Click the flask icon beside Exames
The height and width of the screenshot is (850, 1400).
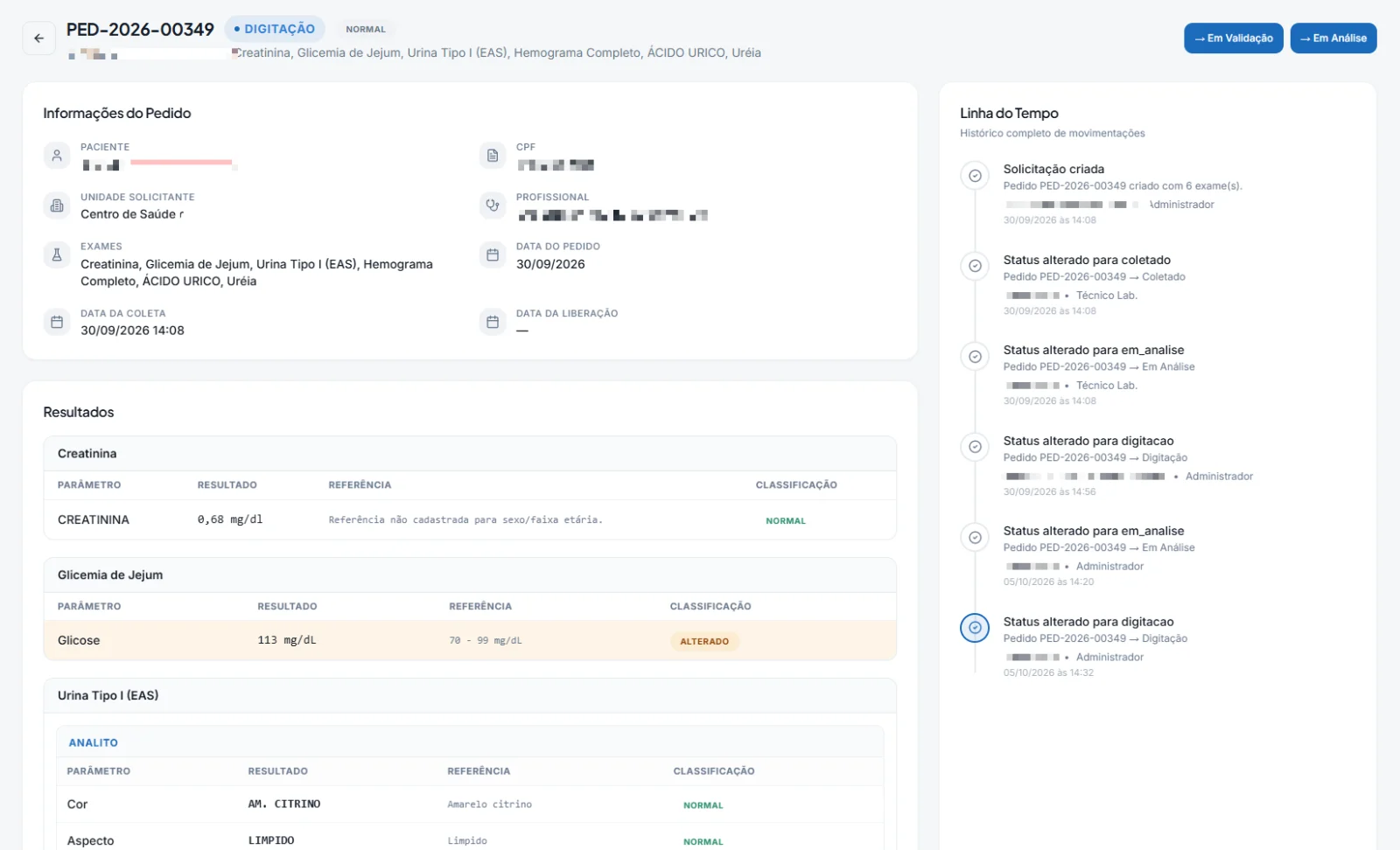tap(57, 254)
